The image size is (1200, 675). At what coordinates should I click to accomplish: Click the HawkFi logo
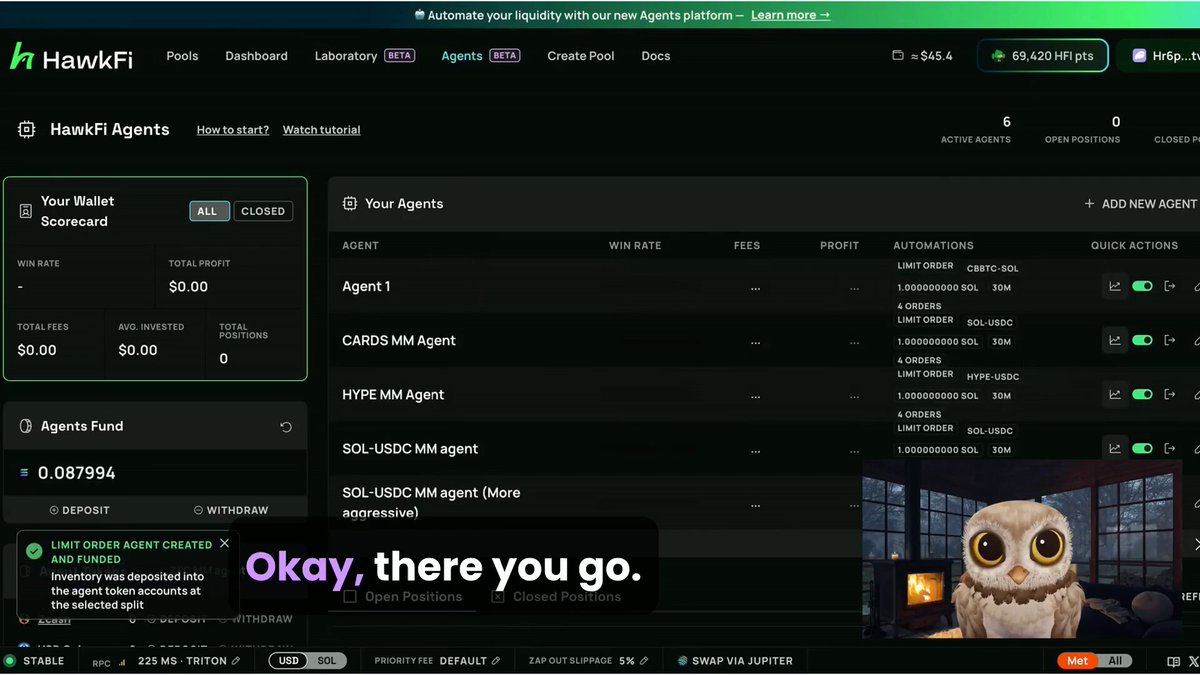71,57
